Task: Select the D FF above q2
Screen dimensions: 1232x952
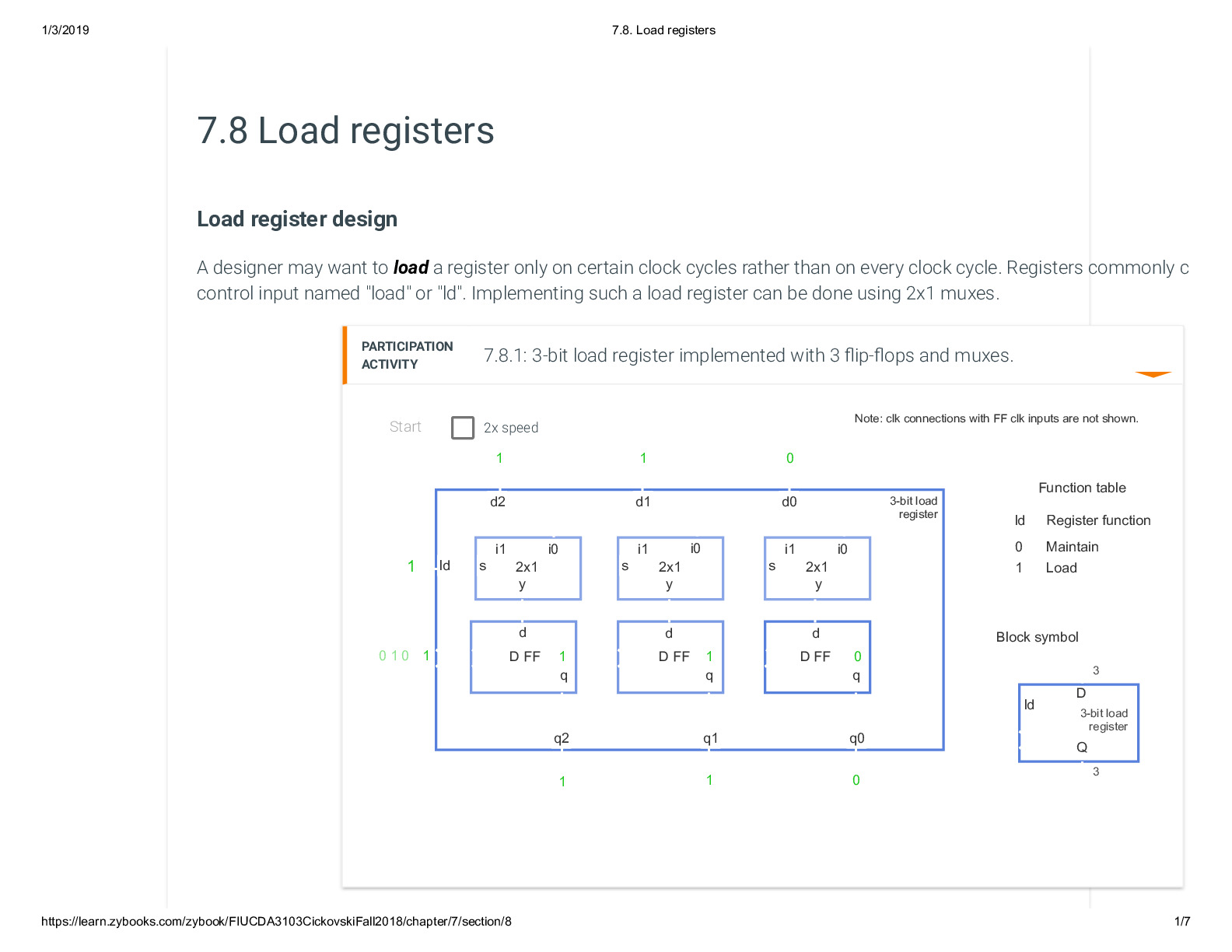Action: pyautogui.click(x=523, y=657)
